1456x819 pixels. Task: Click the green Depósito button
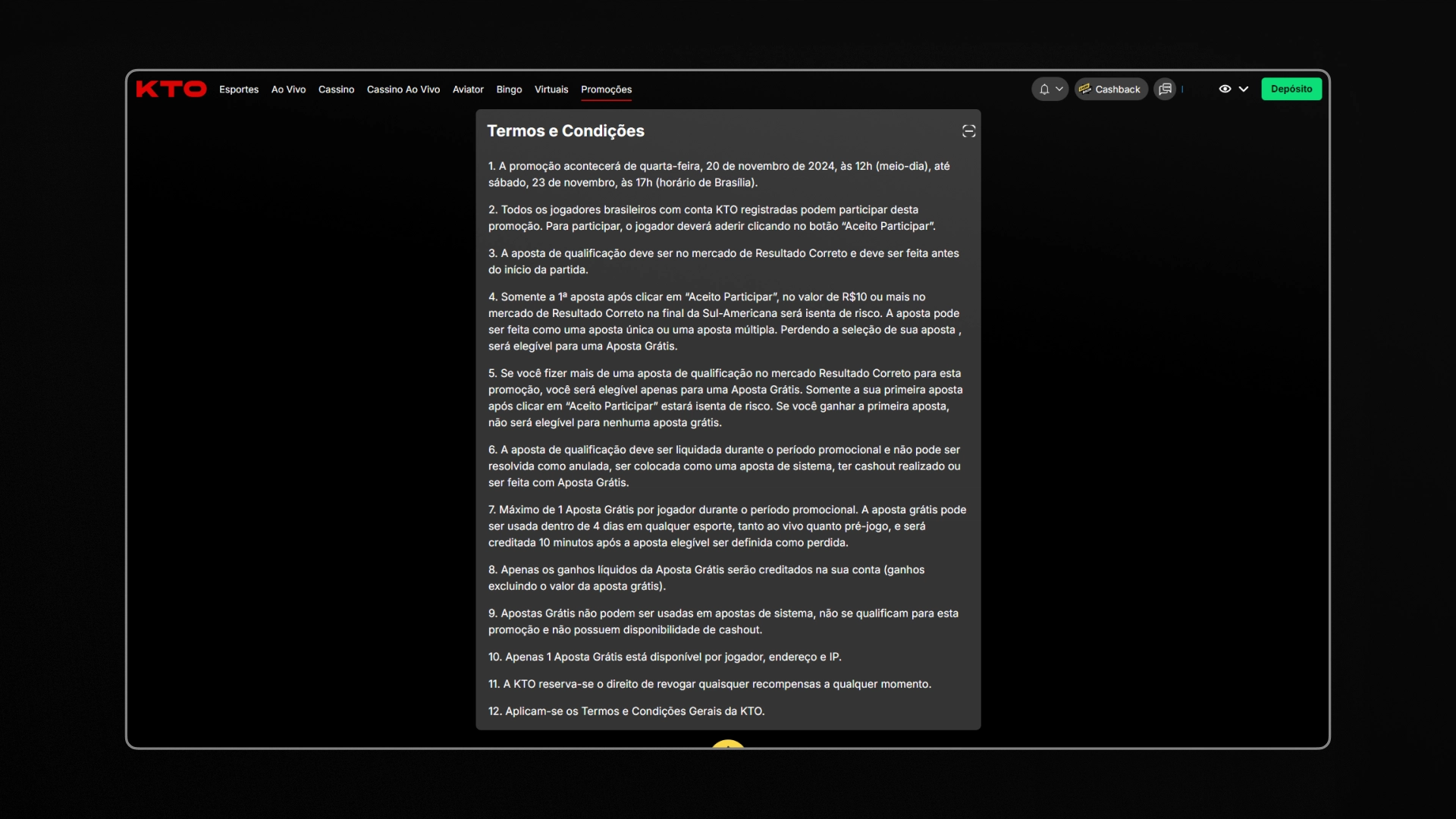pos(1291,89)
